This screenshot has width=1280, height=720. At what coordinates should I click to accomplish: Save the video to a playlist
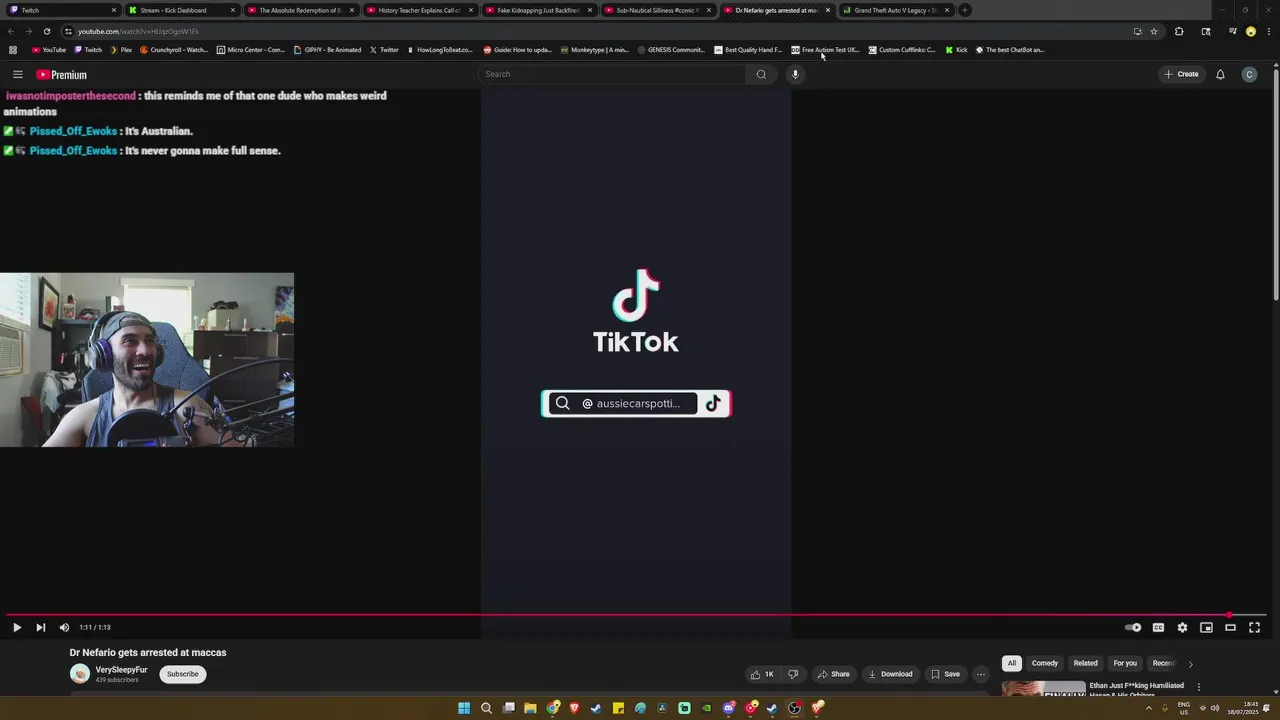(x=945, y=674)
